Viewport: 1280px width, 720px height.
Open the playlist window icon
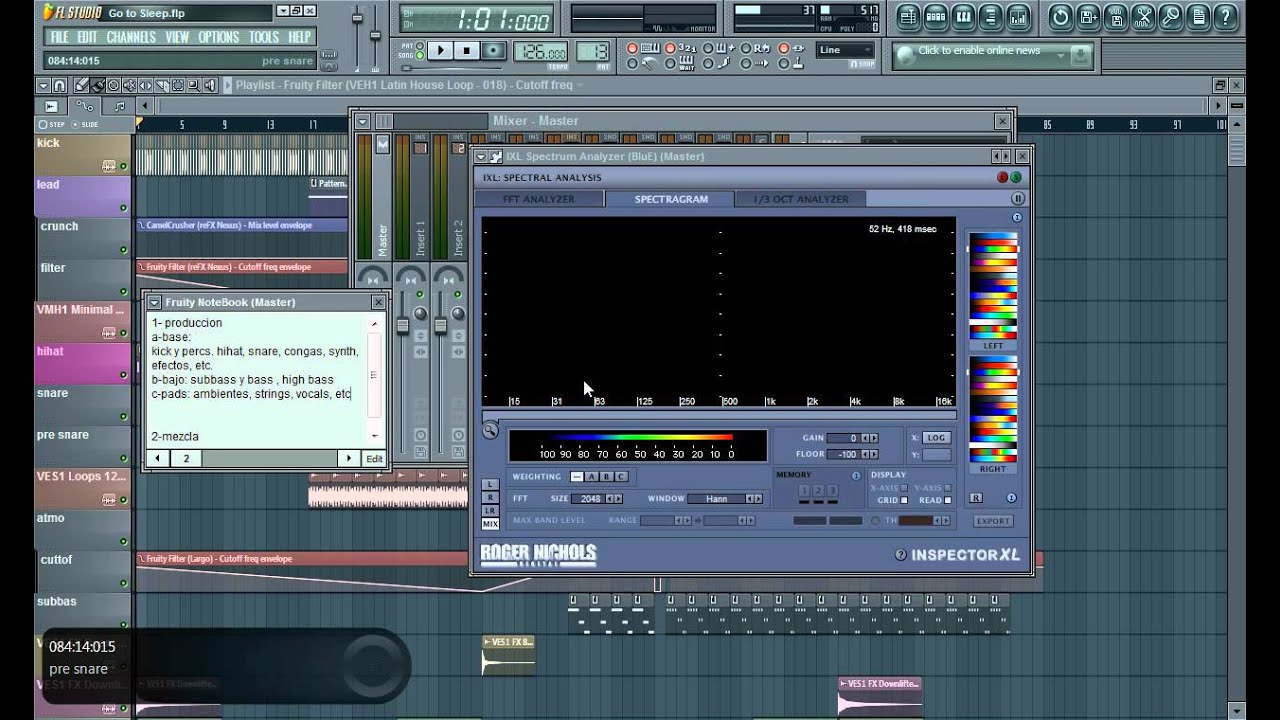[908, 17]
